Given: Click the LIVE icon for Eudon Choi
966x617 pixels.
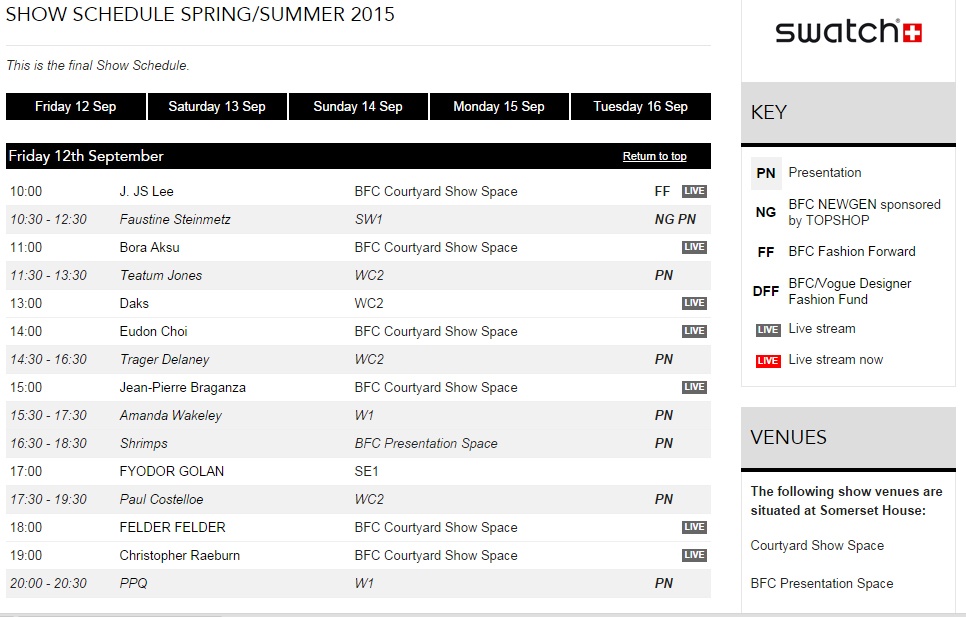Looking at the screenshot, I should (x=694, y=331).
